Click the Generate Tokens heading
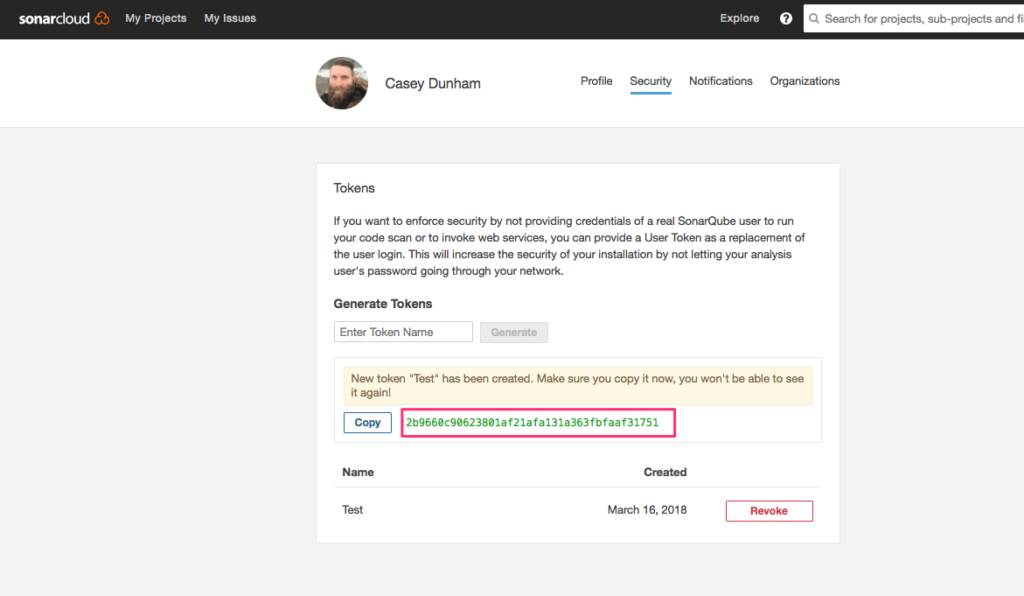Viewport: 1024px width, 596px height. click(x=383, y=304)
